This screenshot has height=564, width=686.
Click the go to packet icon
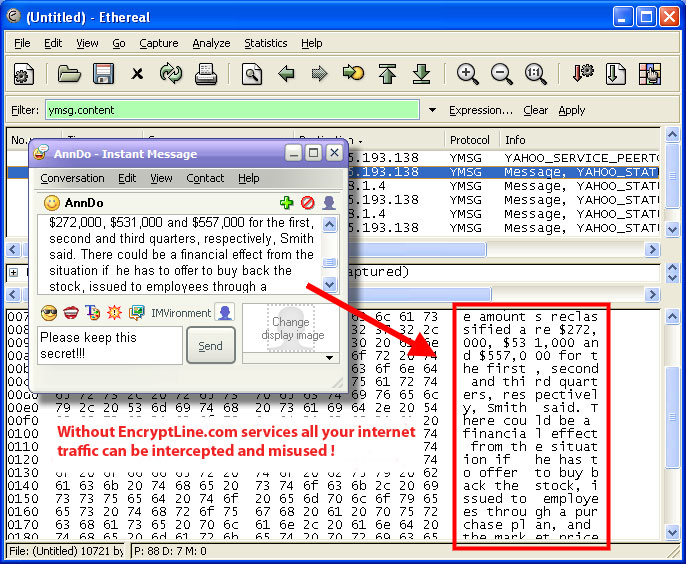point(353,73)
